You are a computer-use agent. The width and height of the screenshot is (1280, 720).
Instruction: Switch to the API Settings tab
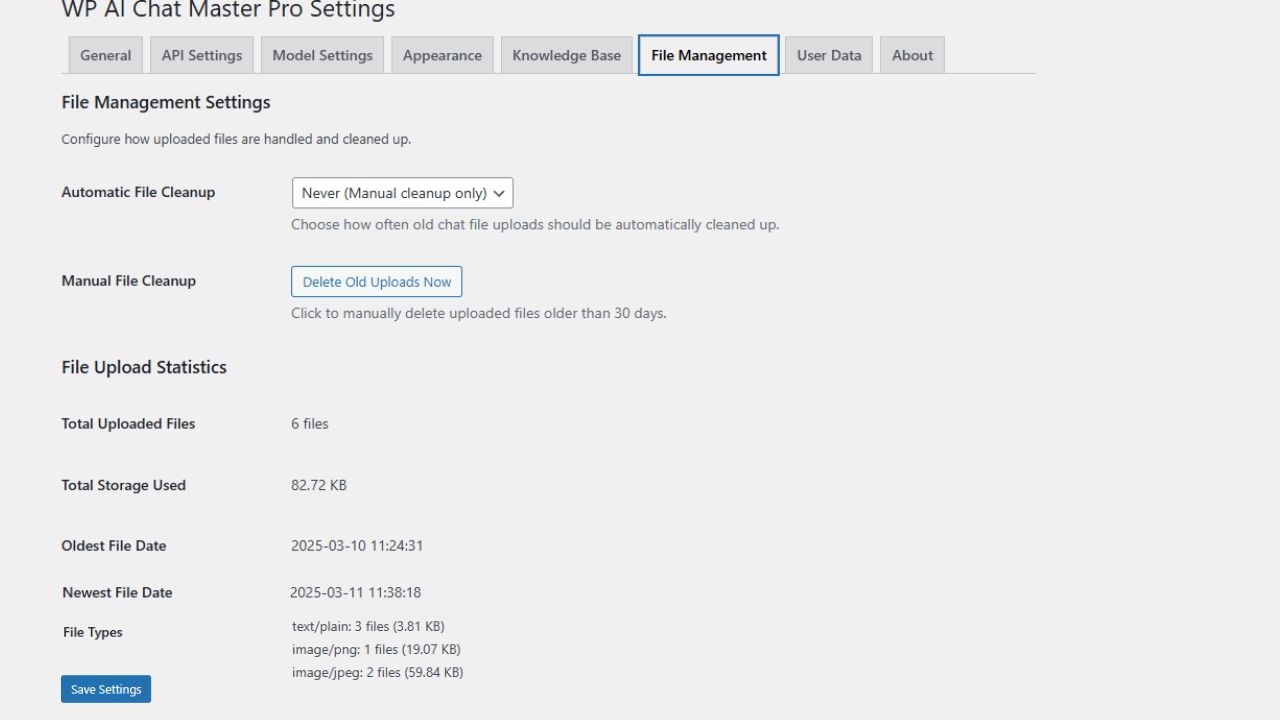pos(202,55)
